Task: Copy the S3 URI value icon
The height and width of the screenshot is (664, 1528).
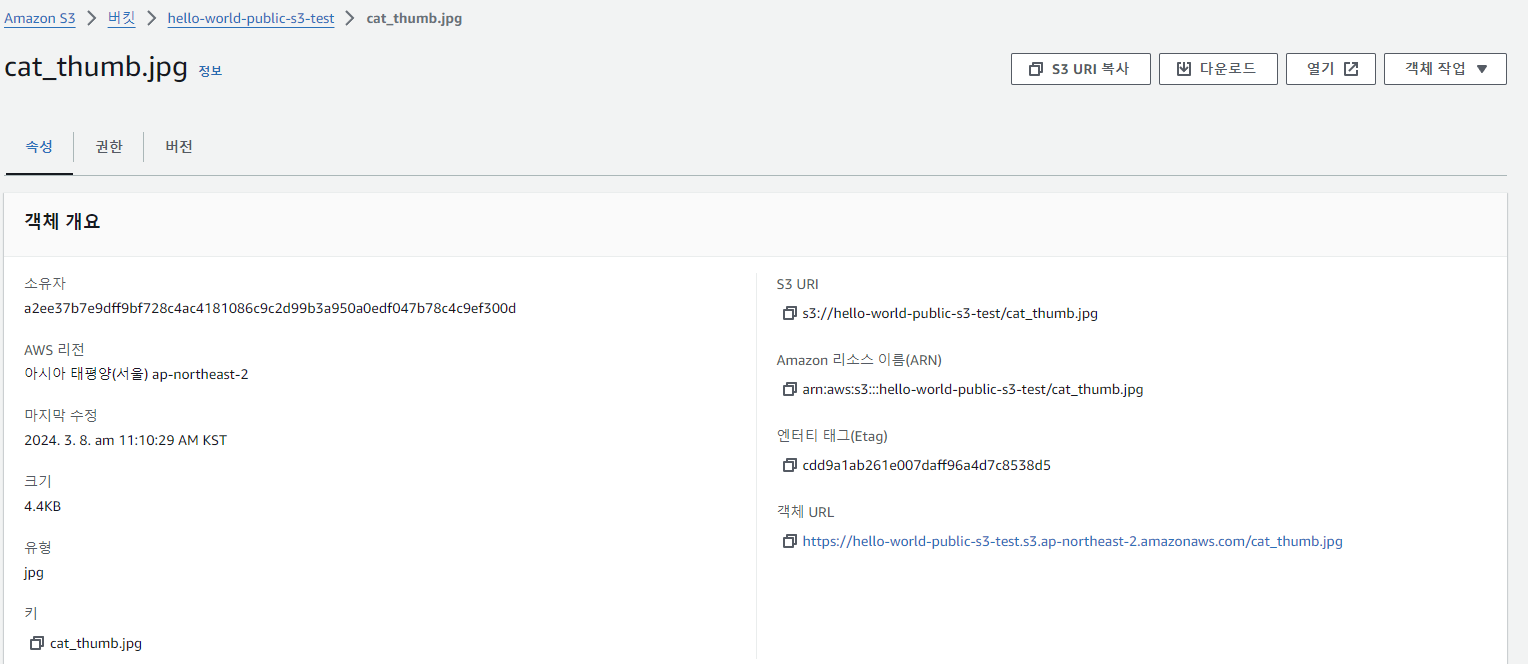Action: 790,314
